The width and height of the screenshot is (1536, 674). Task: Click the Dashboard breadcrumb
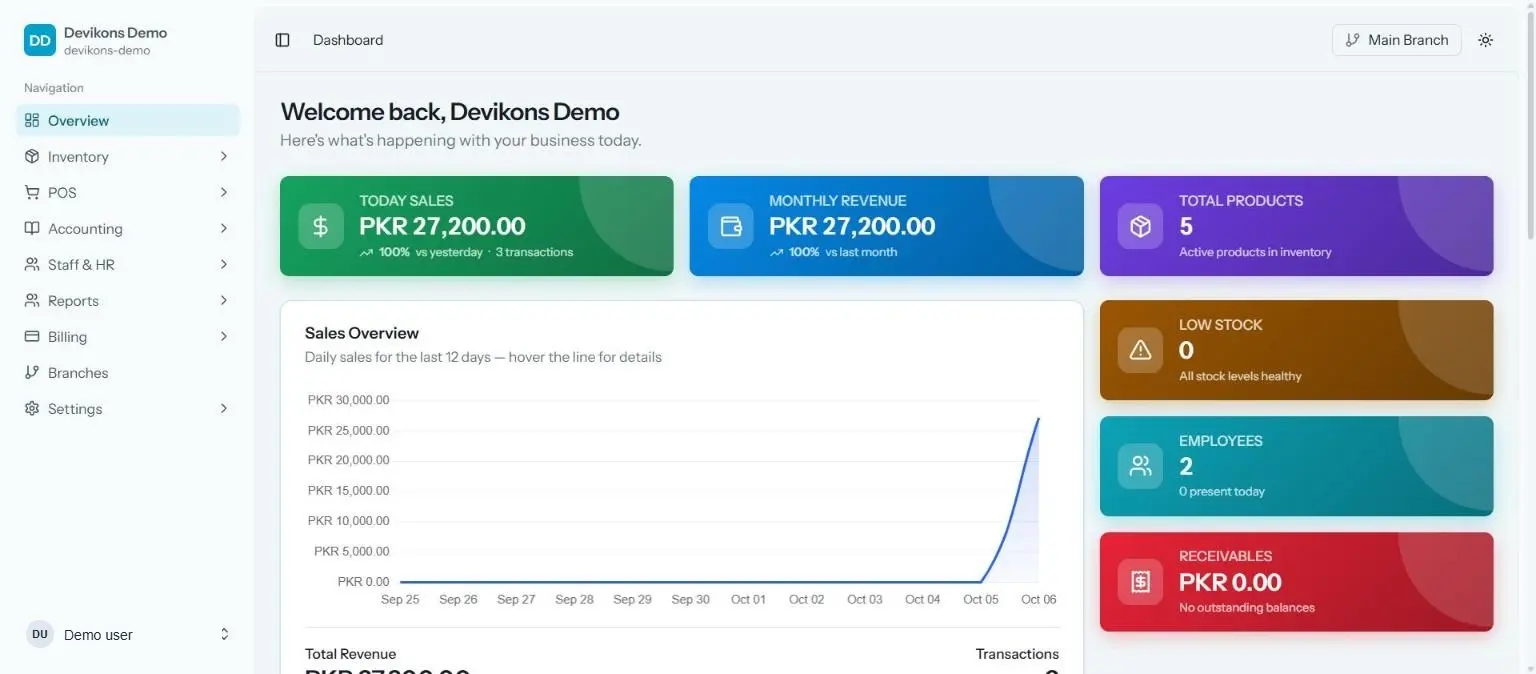point(348,40)
